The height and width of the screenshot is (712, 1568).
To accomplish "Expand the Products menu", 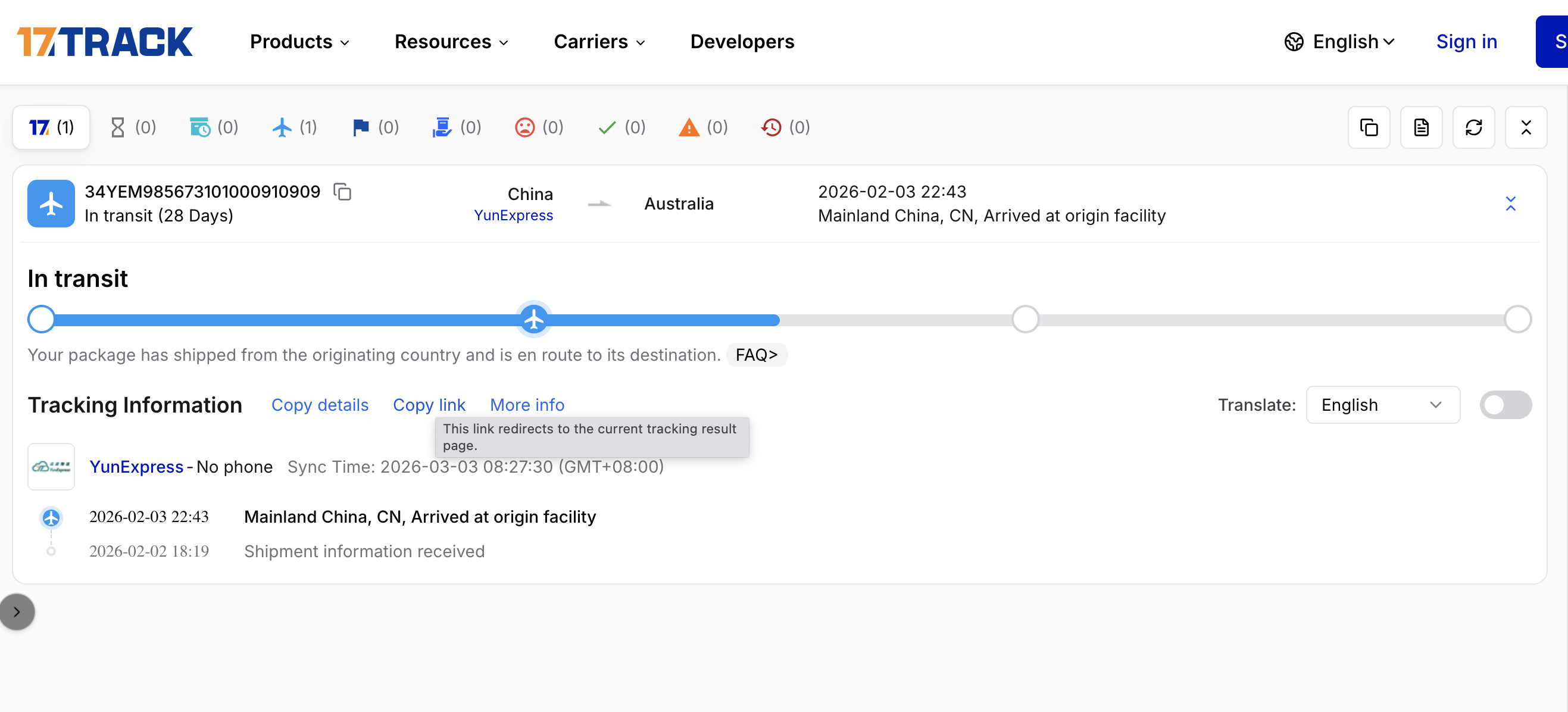I will pyautogui.click(x=299, y=42).
